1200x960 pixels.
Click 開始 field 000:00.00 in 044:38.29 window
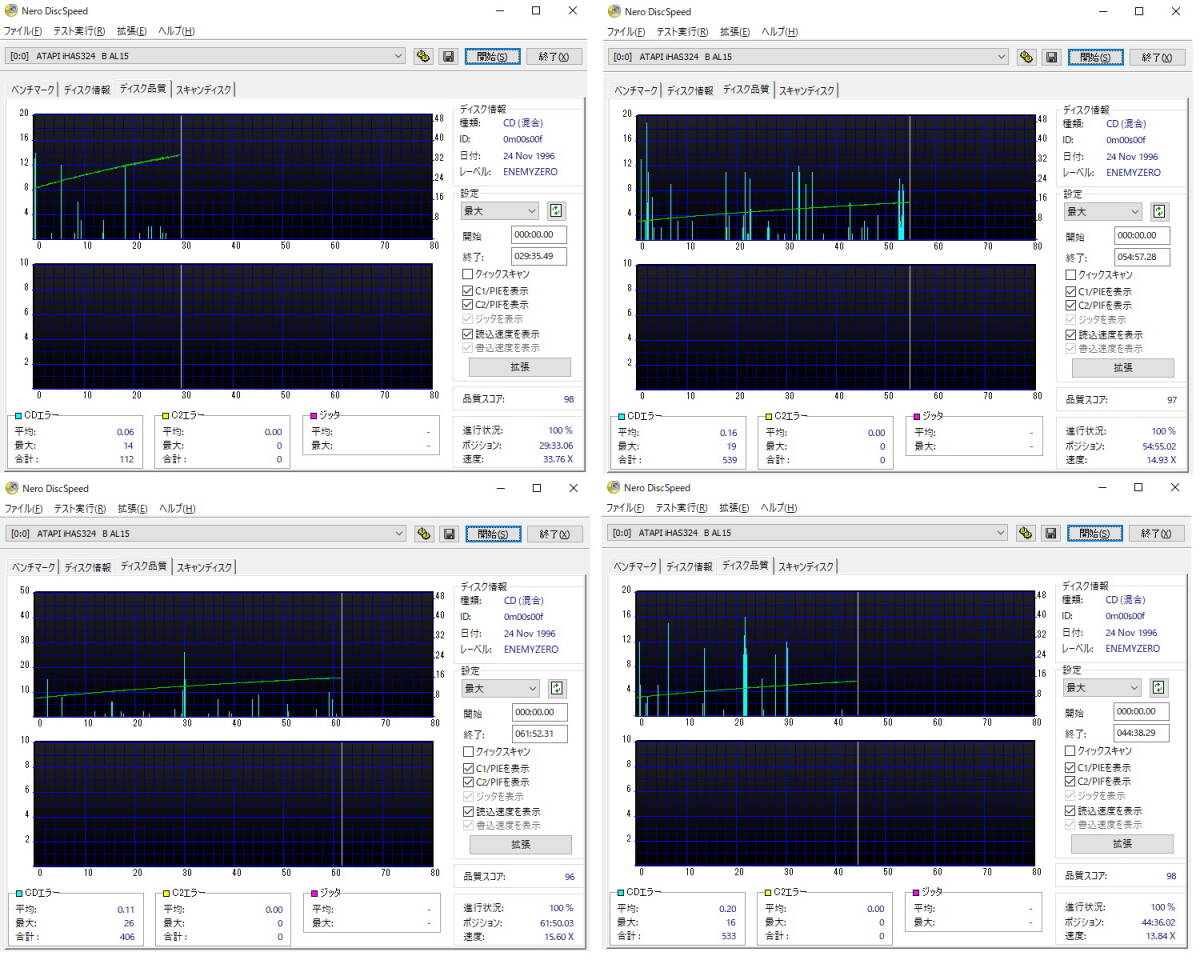pos(1142,711)
